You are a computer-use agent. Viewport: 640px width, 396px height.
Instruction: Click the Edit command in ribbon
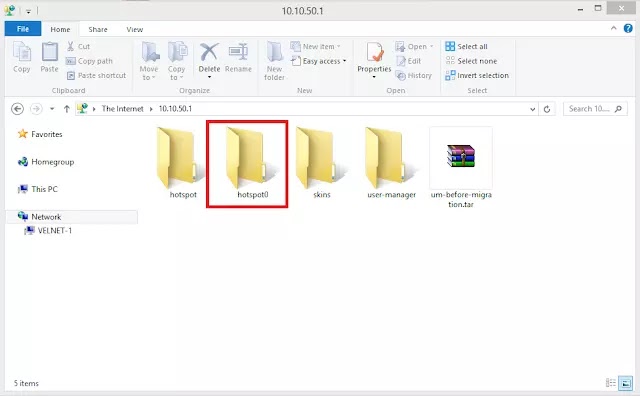point(408,61)
